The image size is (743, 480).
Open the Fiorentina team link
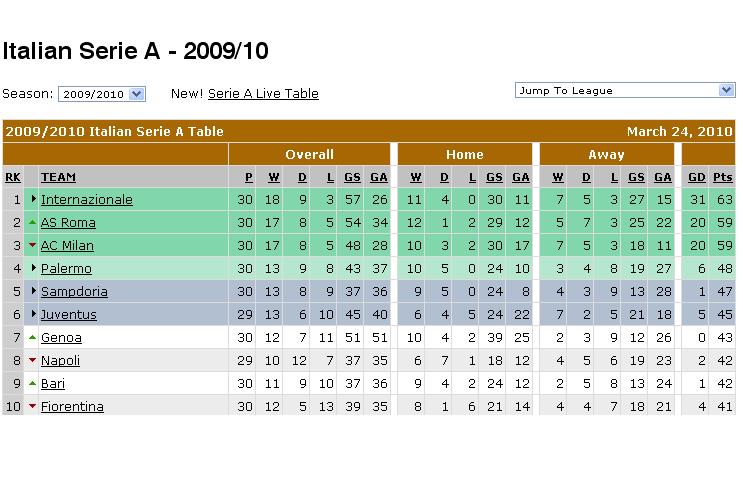(72, 407)
